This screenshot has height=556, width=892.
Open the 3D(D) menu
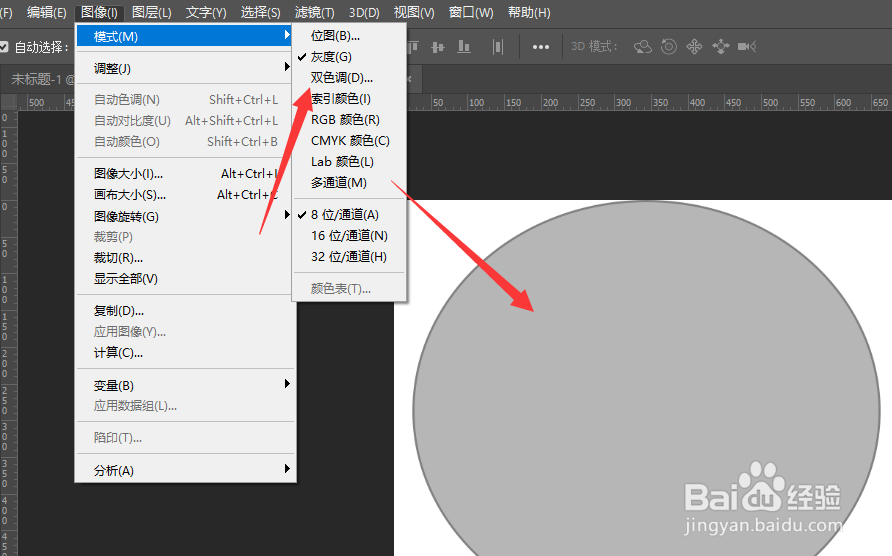[x=364, y=13]
